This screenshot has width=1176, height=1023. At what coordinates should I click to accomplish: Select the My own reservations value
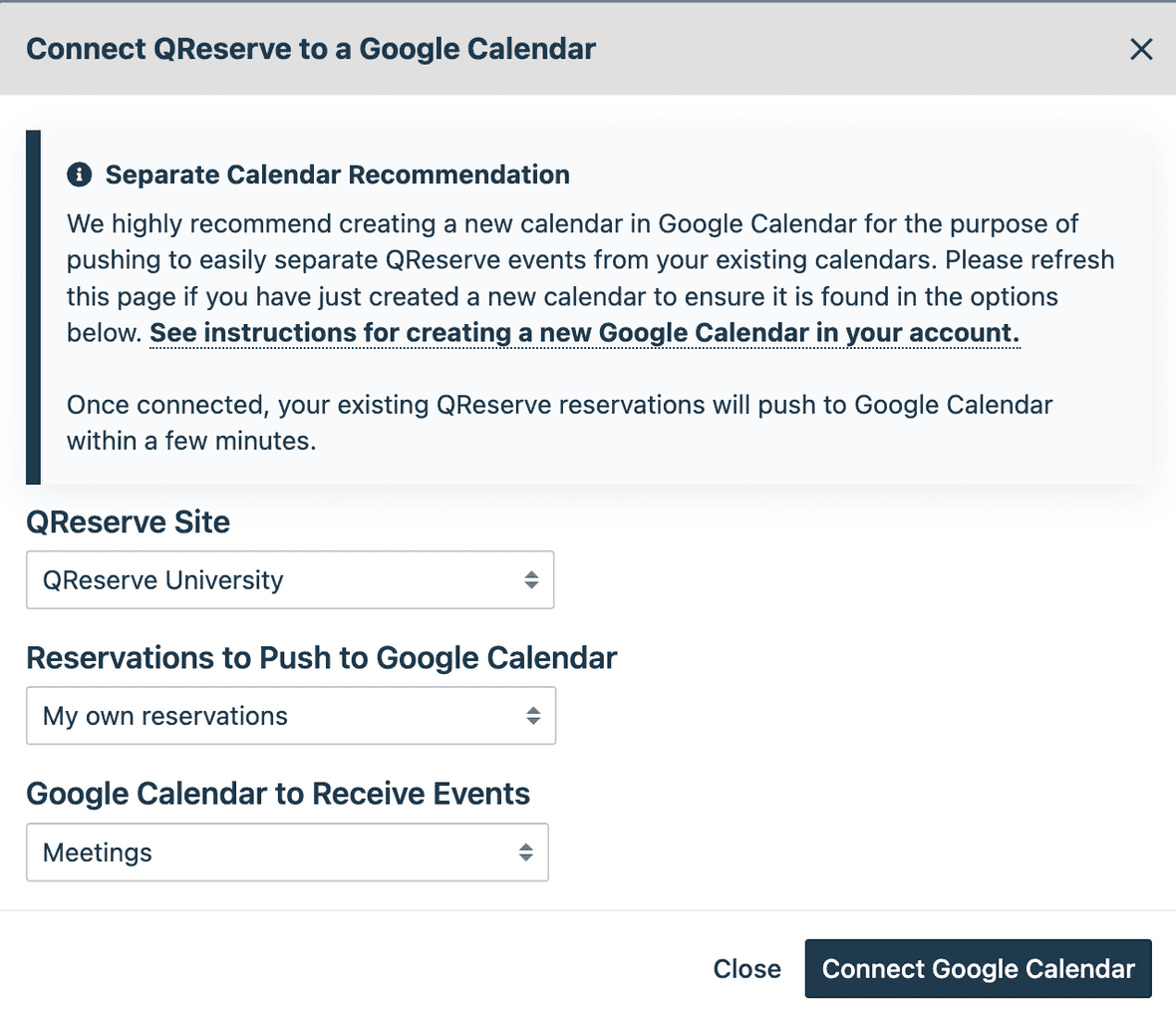pos(164,715)
